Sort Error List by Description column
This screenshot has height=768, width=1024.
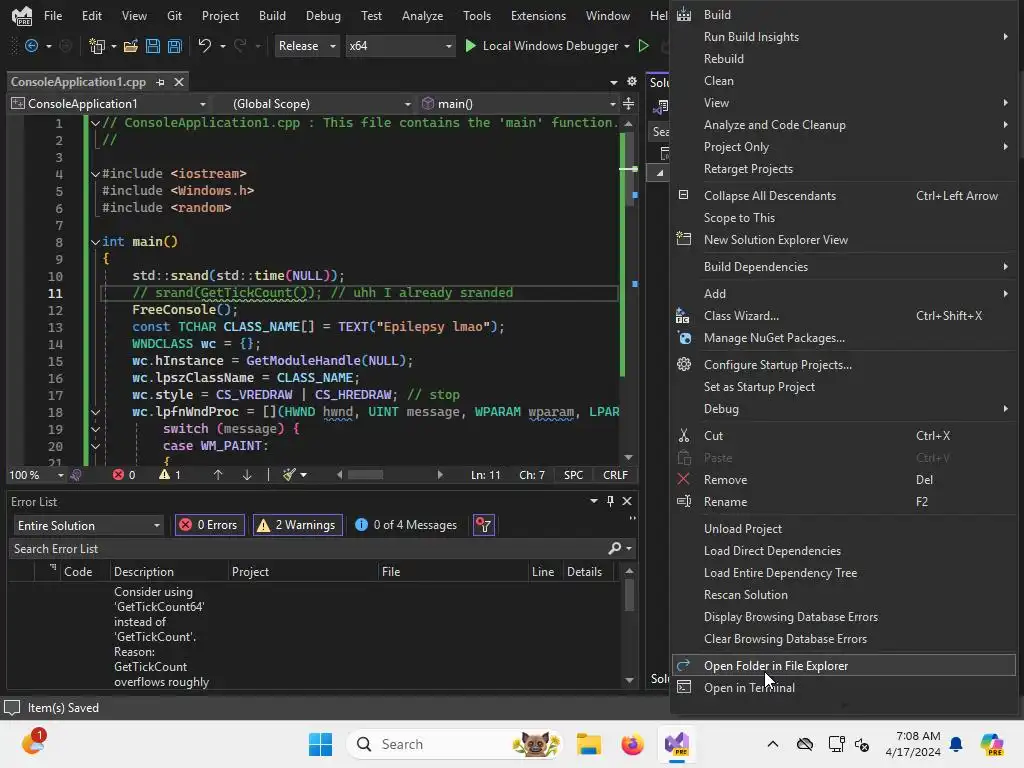click(169, 571)
